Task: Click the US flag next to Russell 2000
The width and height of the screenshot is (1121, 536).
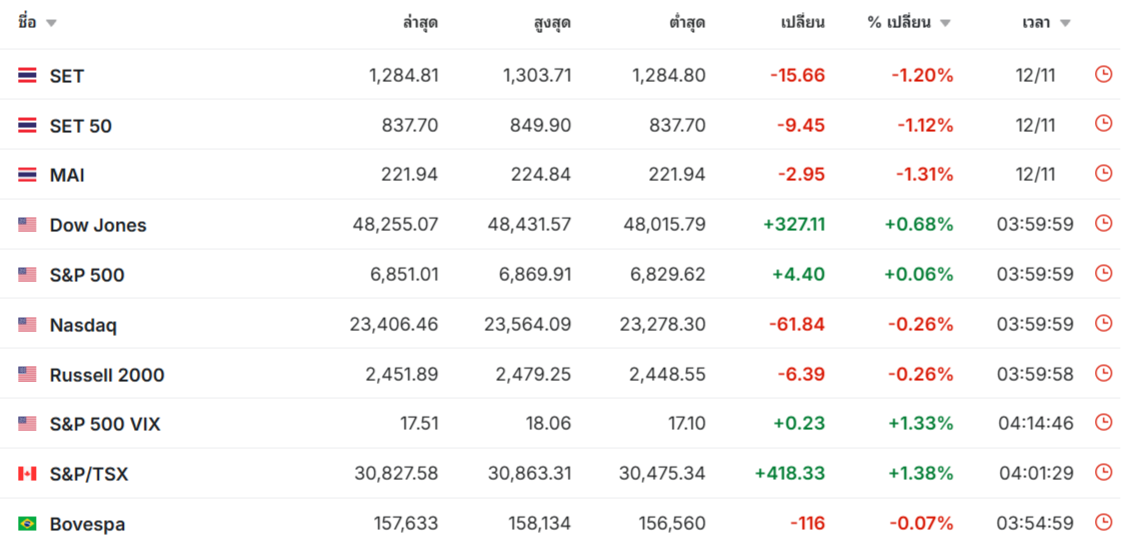Action: point(27,374)
